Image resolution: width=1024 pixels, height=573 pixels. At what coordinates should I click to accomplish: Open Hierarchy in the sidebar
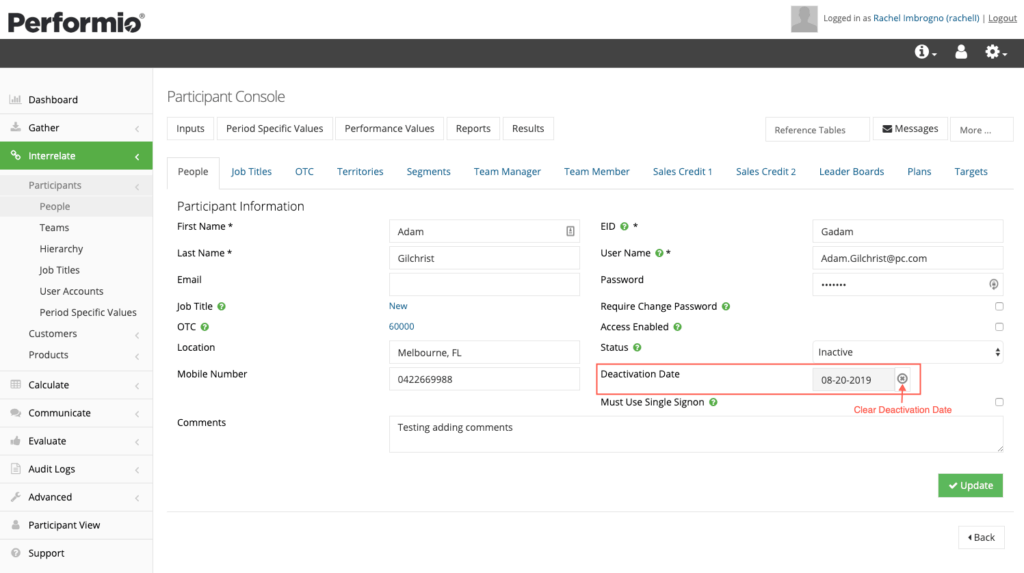pyautogui.click(x=61, y=249)
